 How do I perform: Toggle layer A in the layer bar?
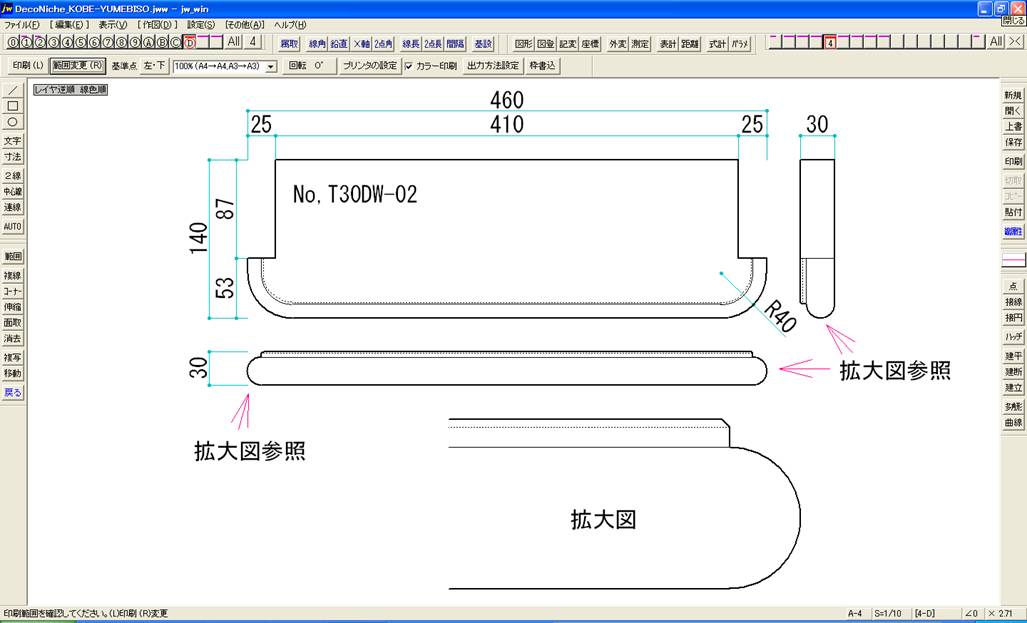149,43
